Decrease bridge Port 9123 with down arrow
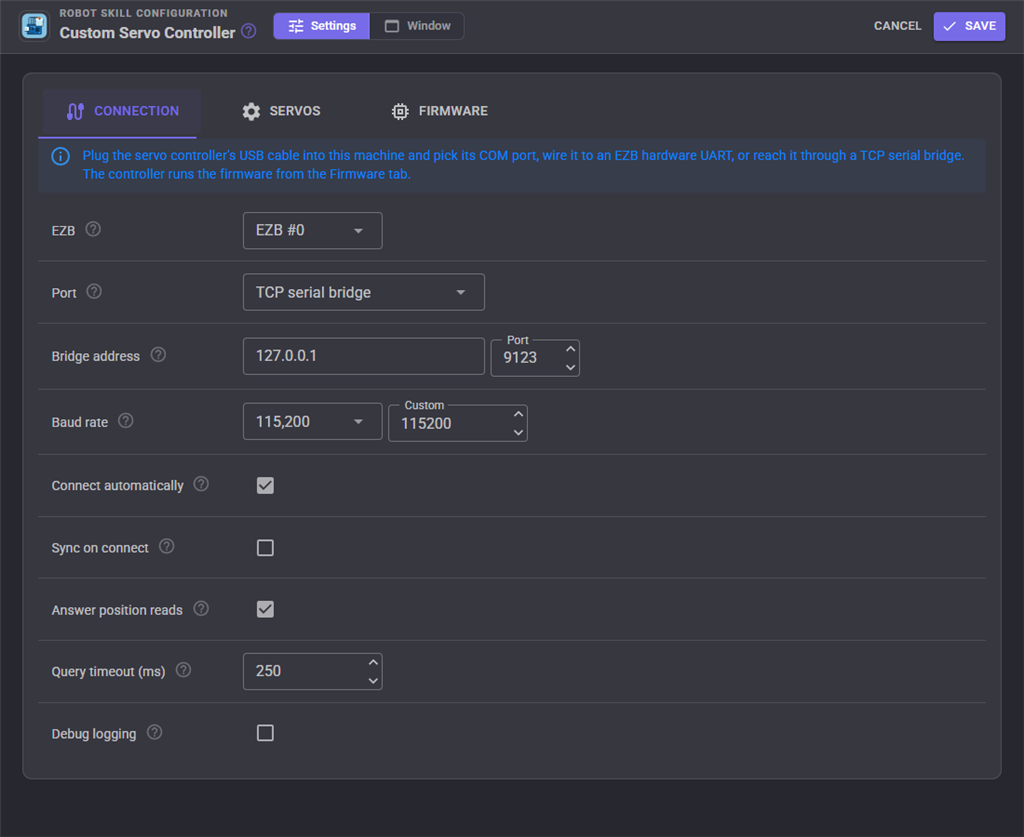Screen dimensions: 1024x837 coord(570,368)
